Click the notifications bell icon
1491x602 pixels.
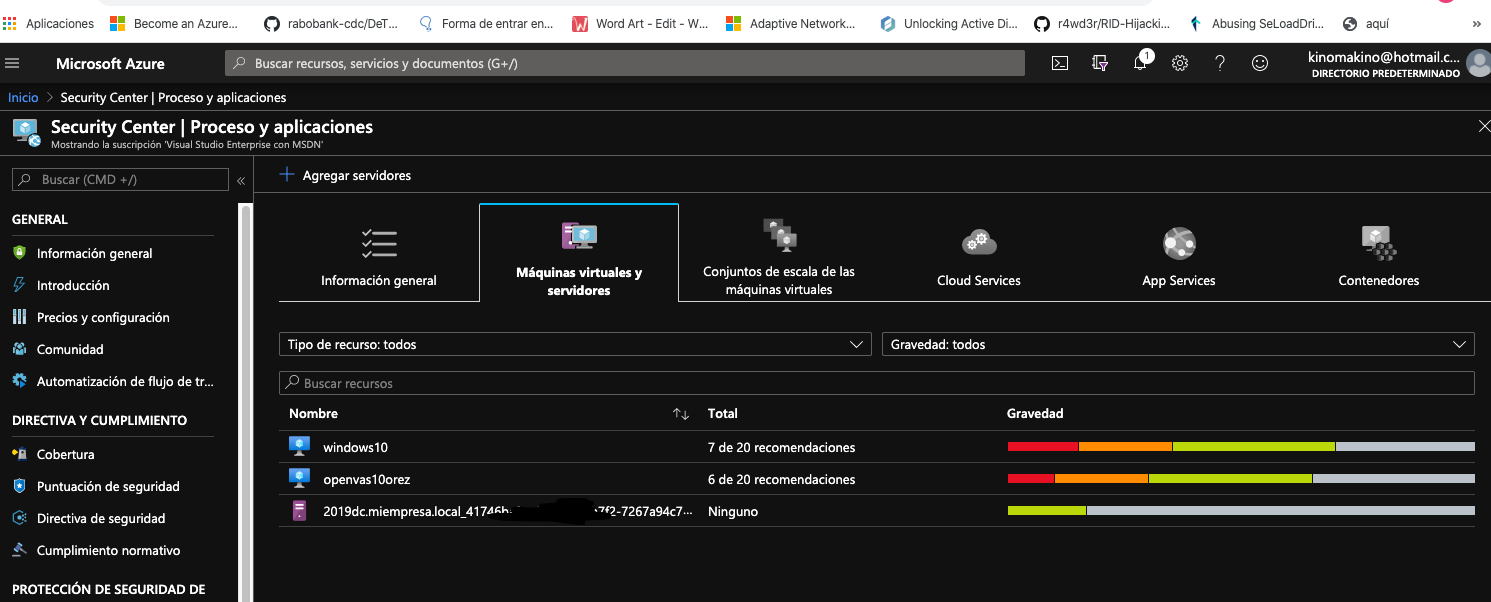[1140, 63]
